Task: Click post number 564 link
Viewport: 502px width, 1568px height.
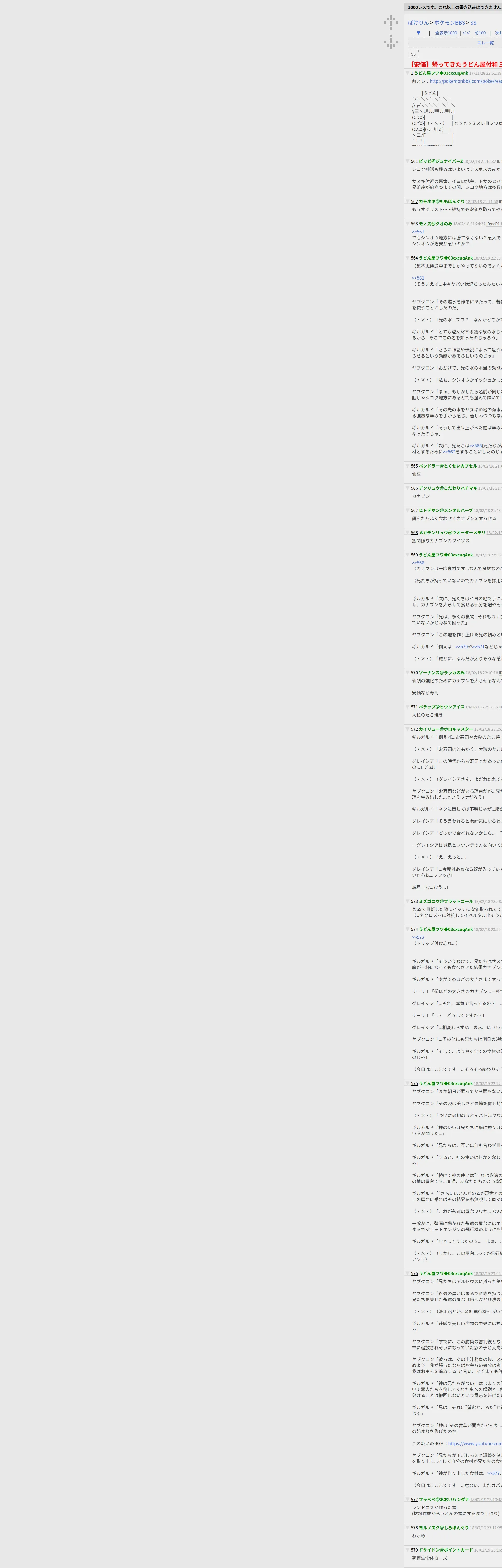Action: pos(414,258)
